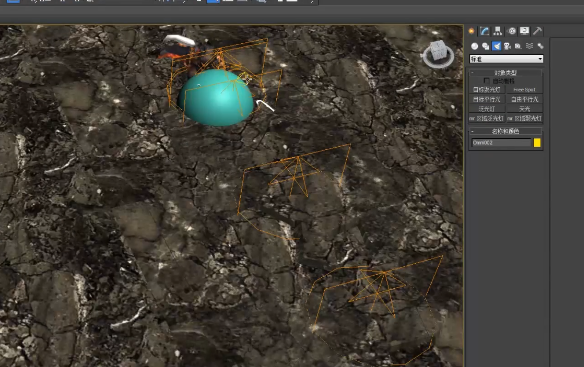Image resolution: width=584 pixels, height=367 pixels.
Task: Click the 自由平行光 button
Action: pos(524,99)
